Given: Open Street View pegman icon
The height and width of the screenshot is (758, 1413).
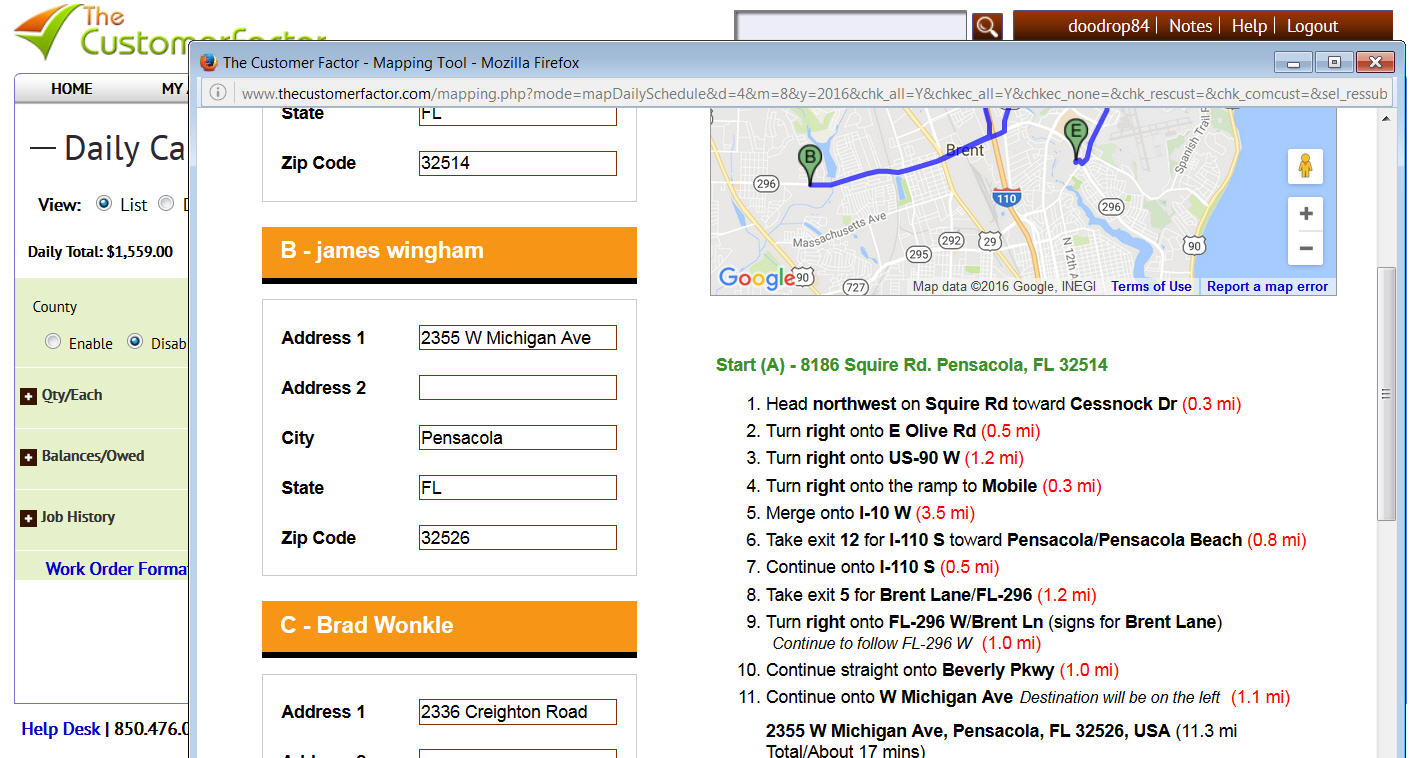Looking at the screenshot, I should 1305,166.
